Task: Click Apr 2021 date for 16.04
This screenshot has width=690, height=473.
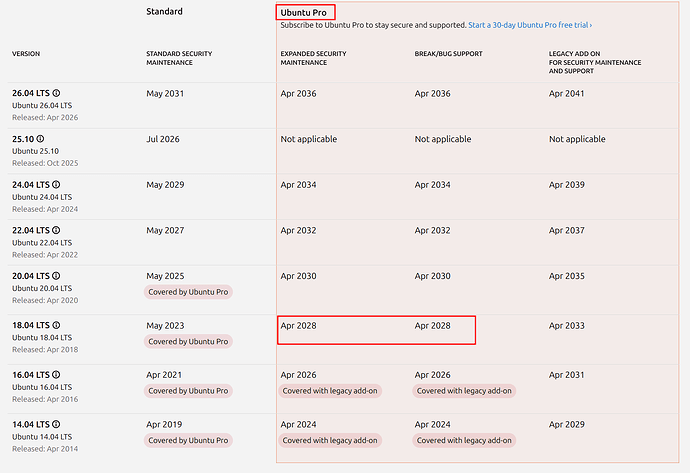Action: coord(164,375)
